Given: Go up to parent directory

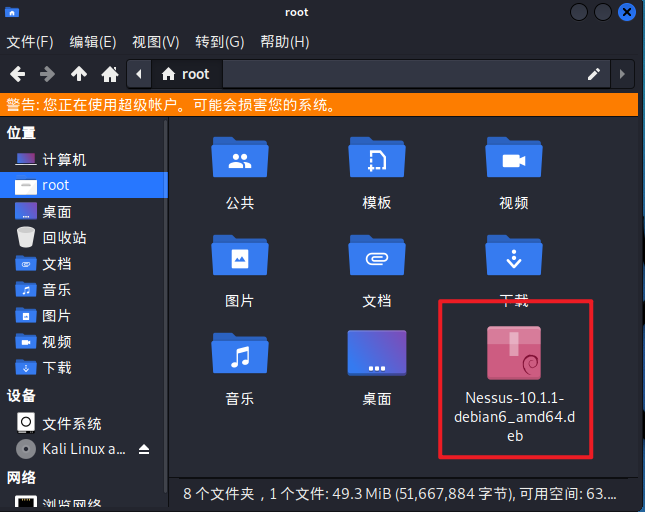Looking at the screenshot, I should tap(79, 74).
